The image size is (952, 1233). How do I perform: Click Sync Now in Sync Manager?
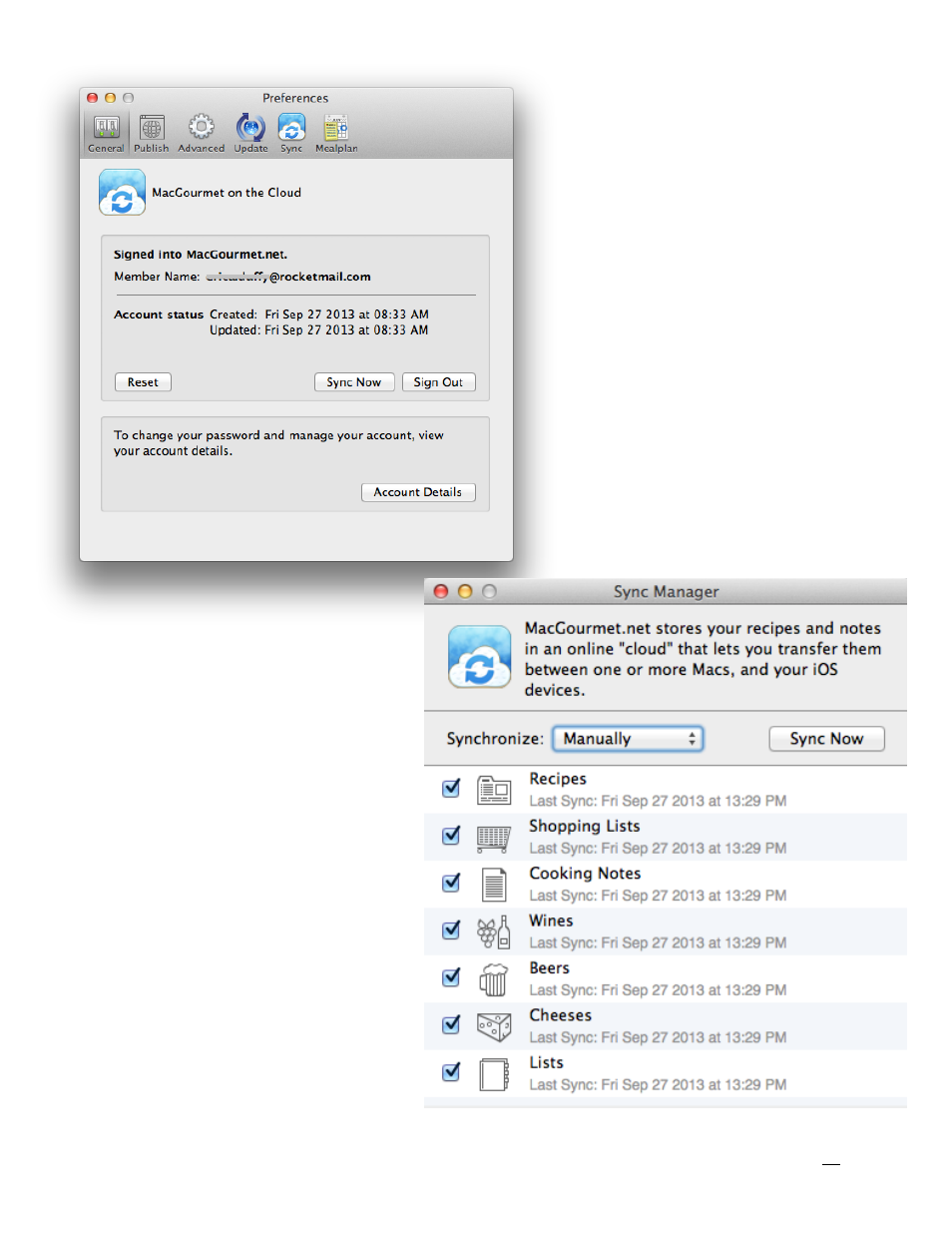(826, 739)
